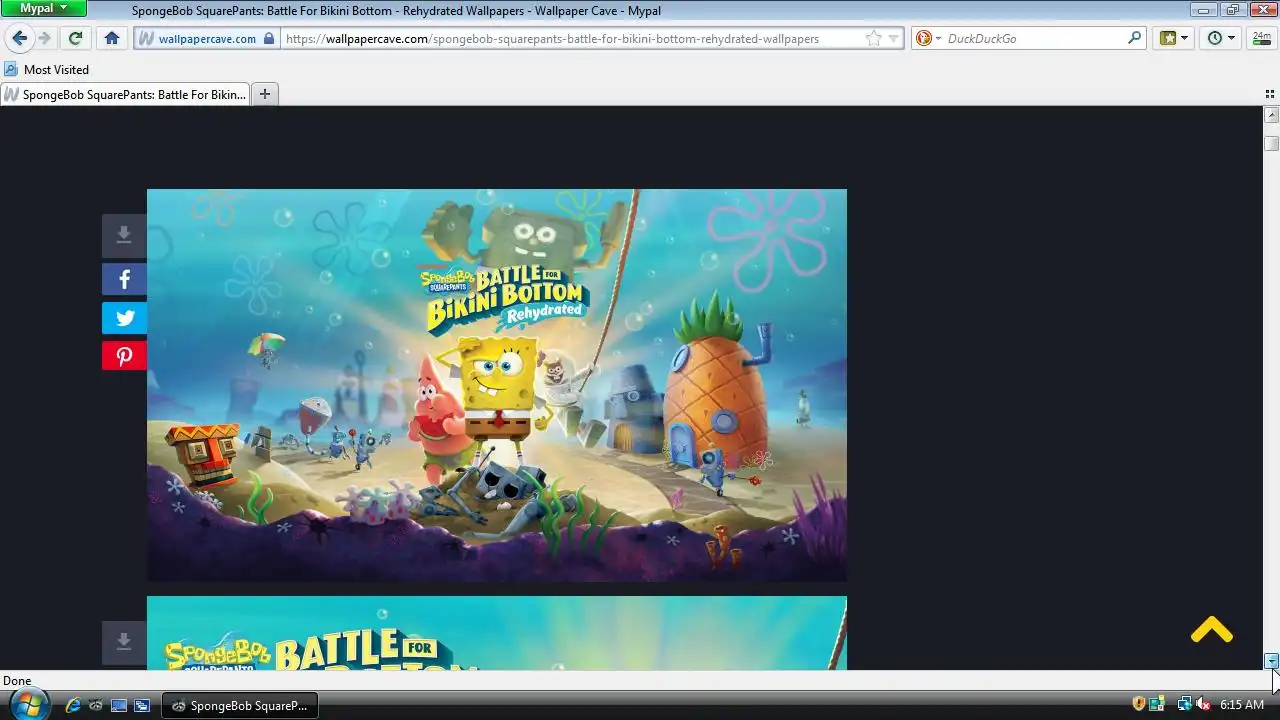
Task: Bookmark this page with the star icon
Action: tap(873, 38)
